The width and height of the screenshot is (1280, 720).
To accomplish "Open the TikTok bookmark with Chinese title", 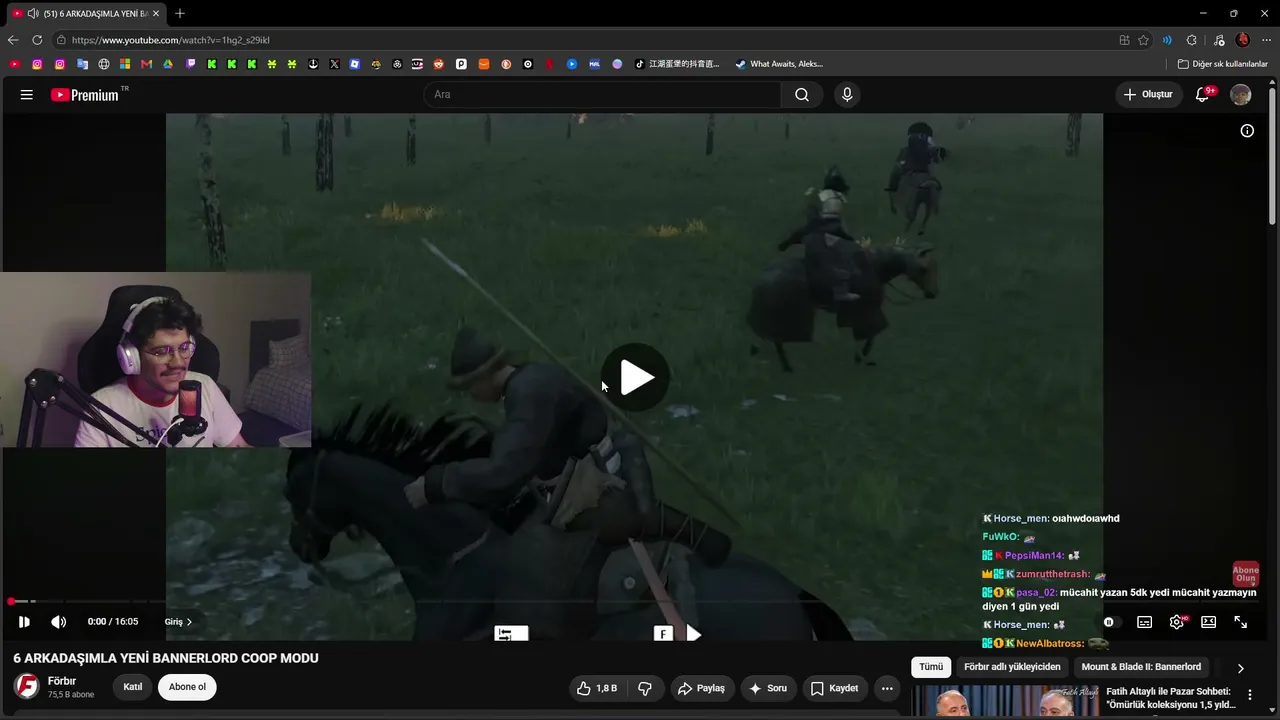I will pyautogui.click(x=677, y=64).
